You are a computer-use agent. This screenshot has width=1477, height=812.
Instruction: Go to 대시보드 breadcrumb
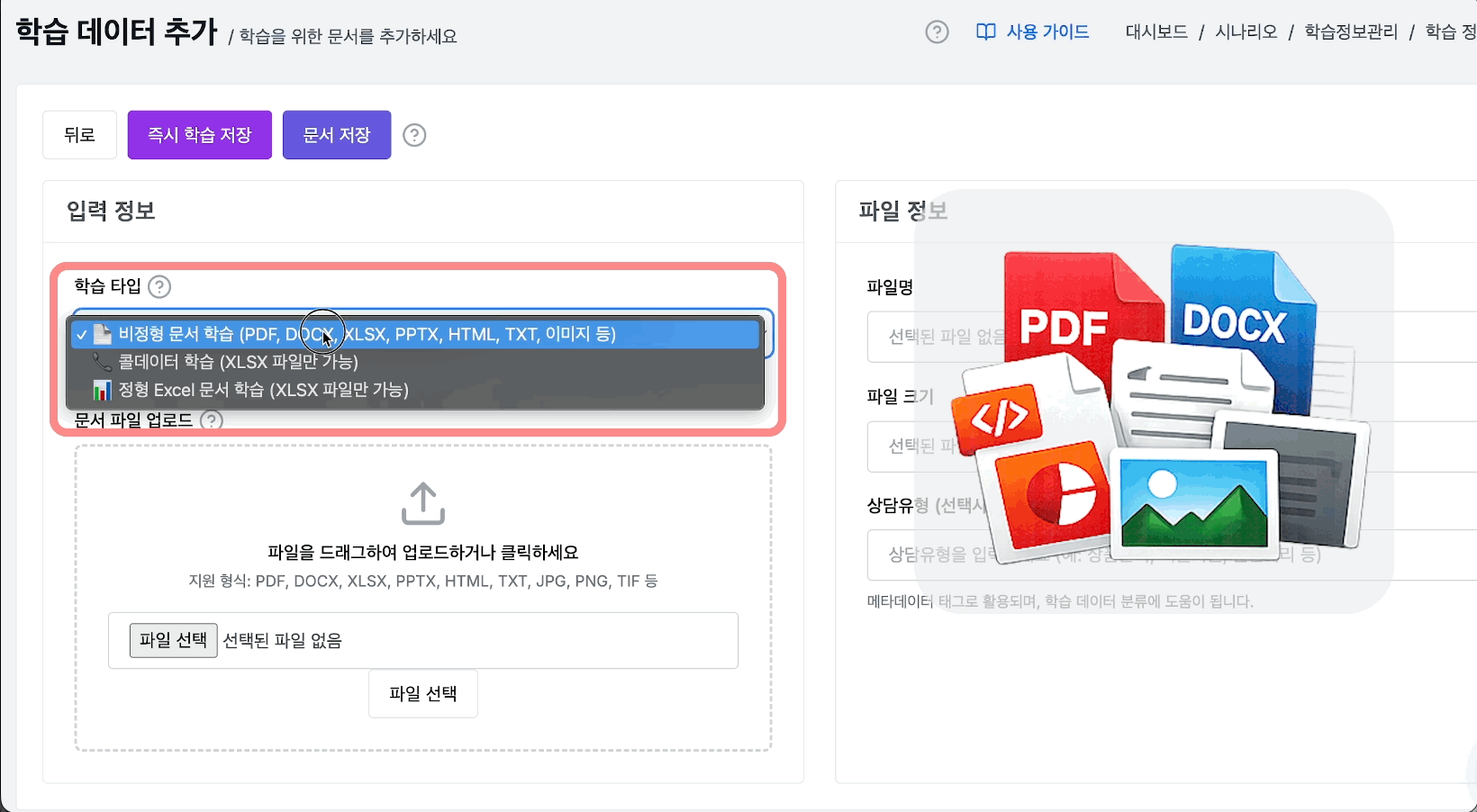(x=1156, y=32)
